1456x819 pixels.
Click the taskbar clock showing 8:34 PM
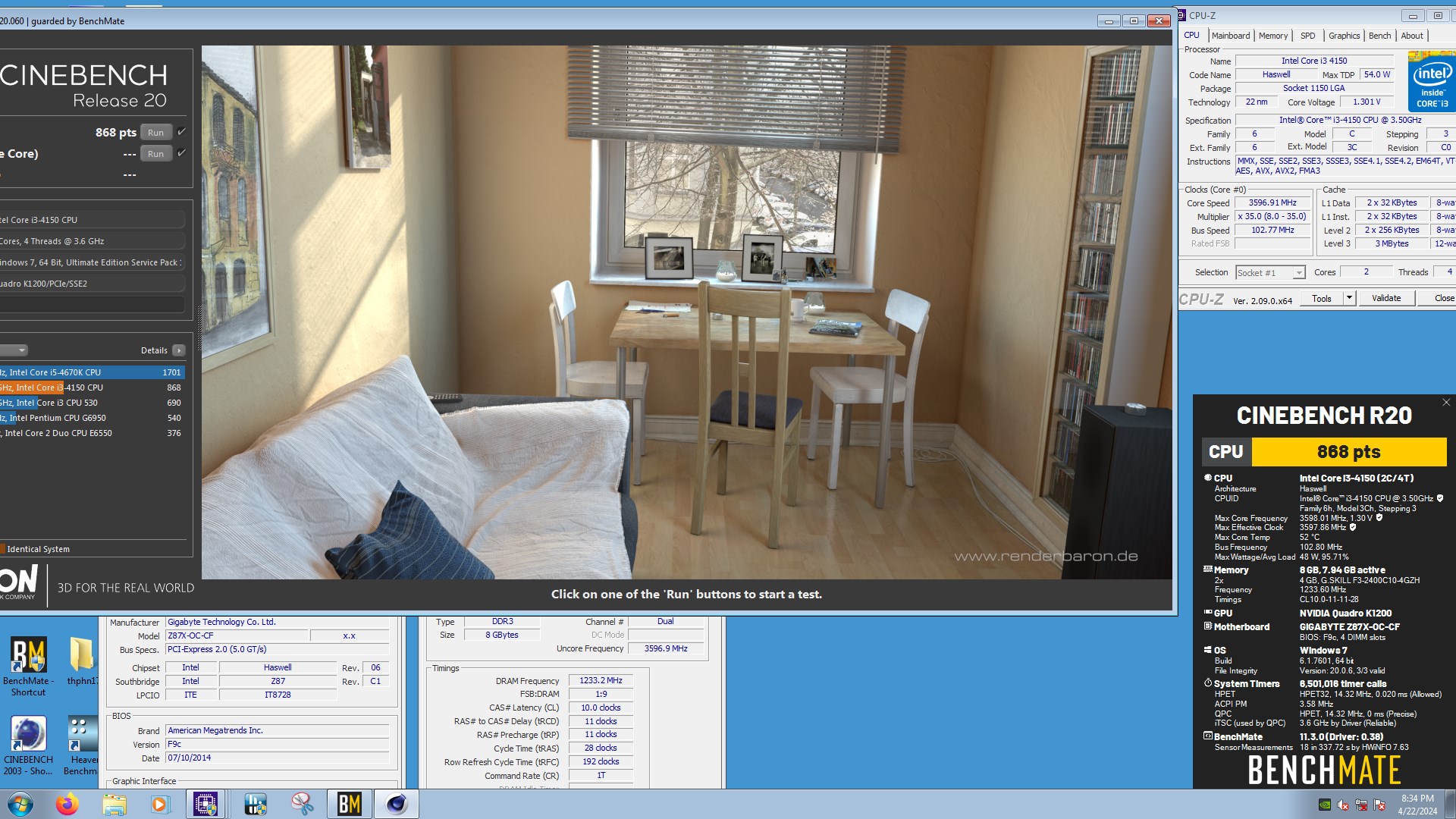point(1417,805)
